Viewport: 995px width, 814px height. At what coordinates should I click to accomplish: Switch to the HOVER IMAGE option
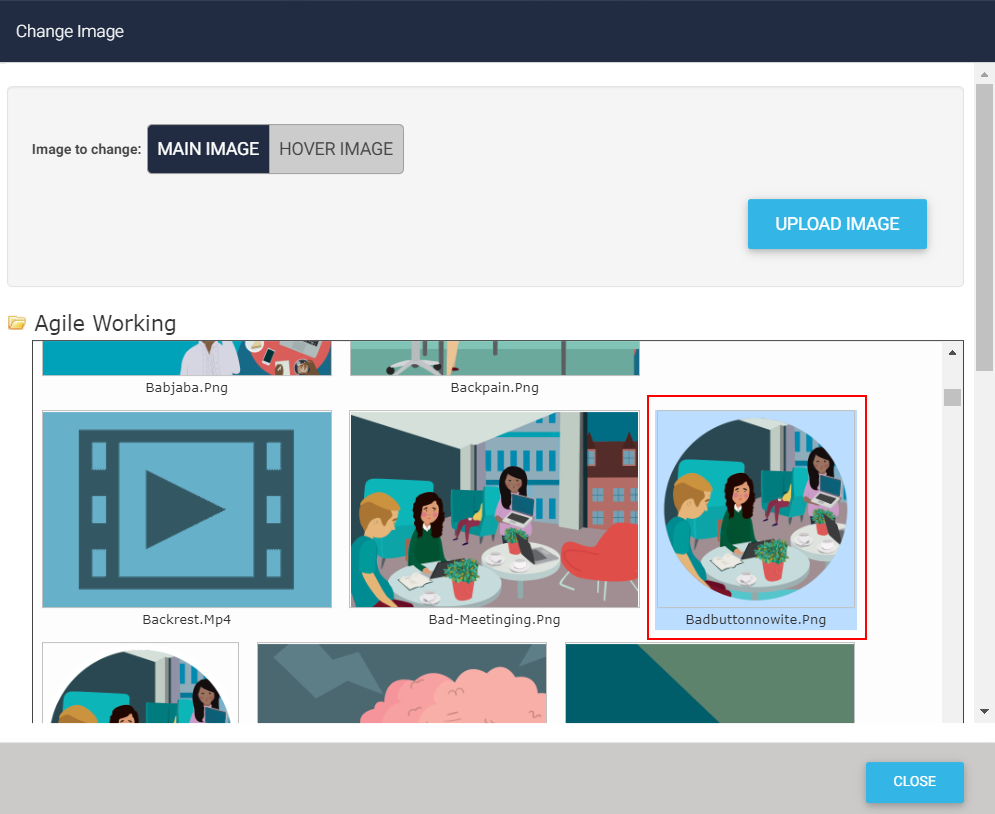(x=336, y=149)
